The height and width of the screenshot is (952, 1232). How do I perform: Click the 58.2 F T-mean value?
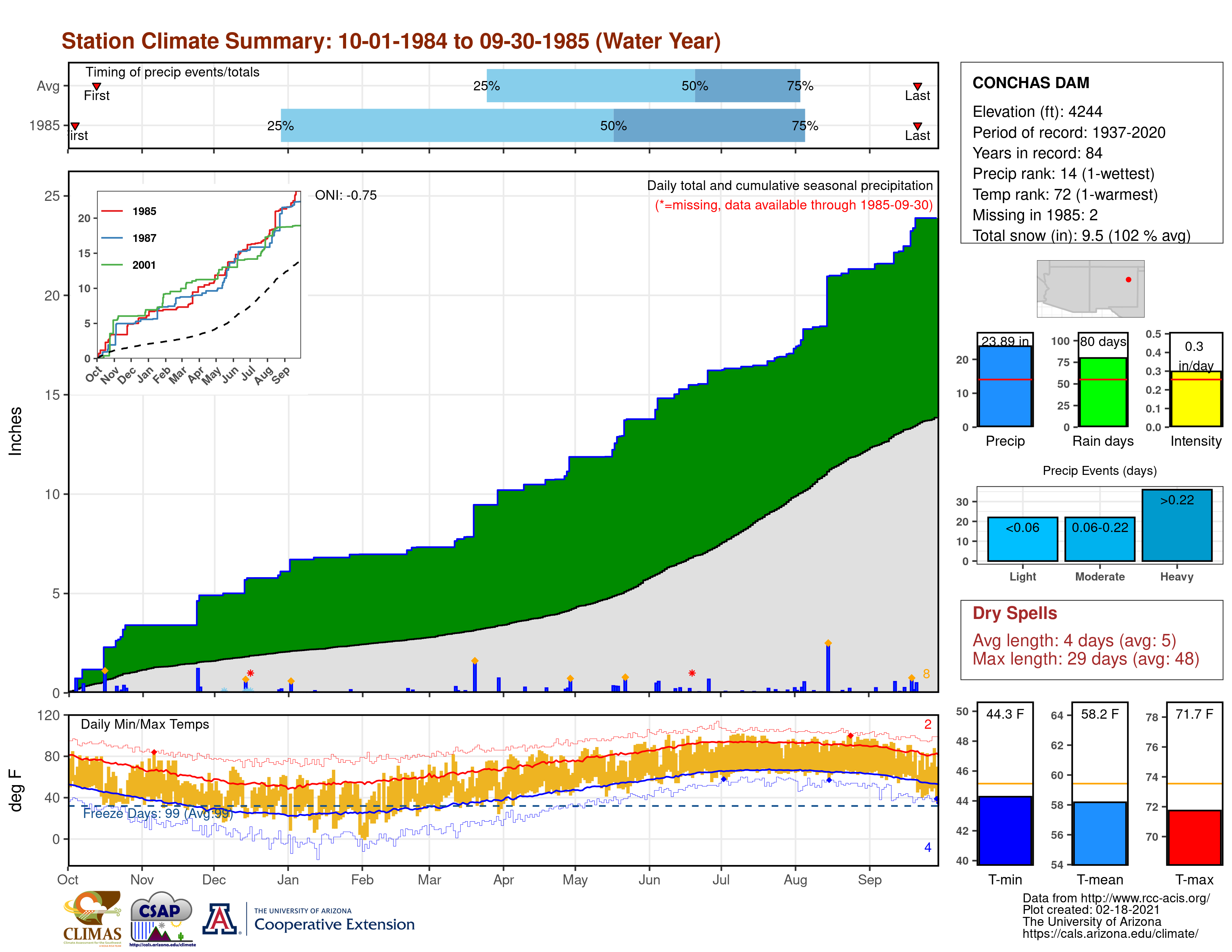pos(1100,714)
